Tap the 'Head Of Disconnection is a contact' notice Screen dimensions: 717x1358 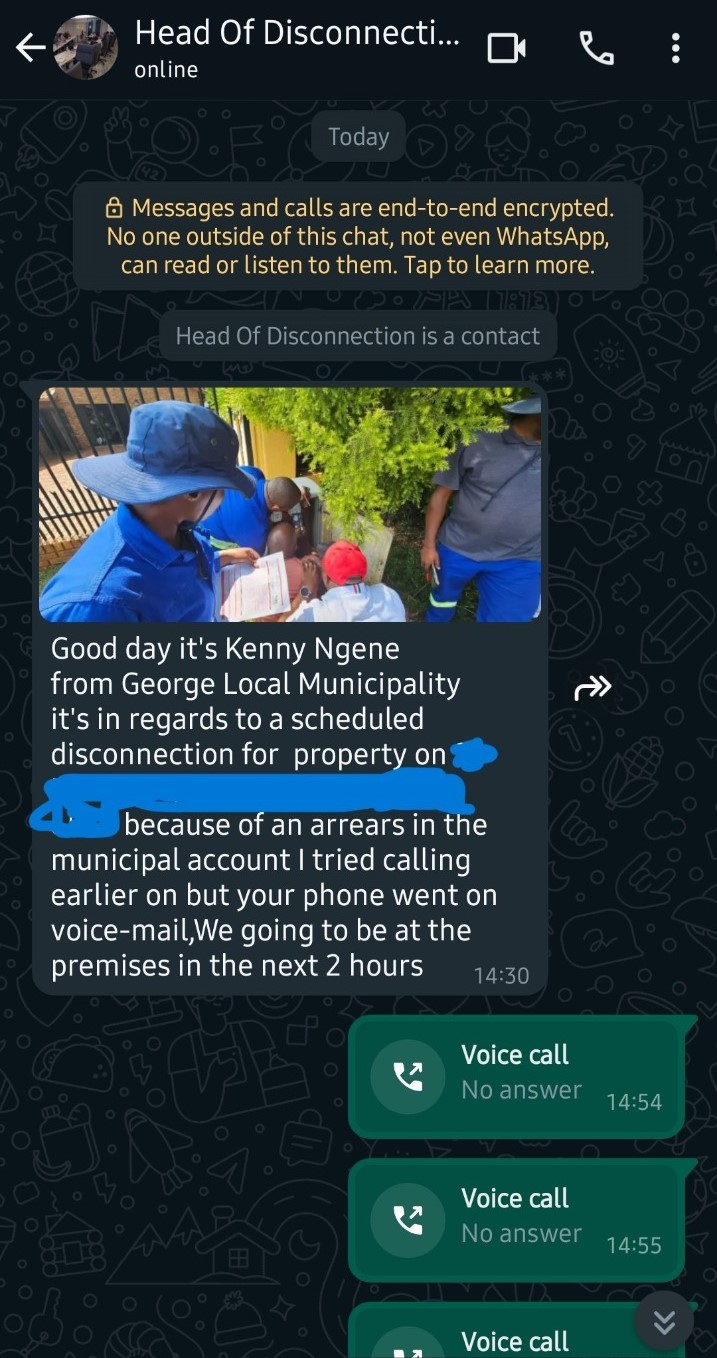pos(358,336)
